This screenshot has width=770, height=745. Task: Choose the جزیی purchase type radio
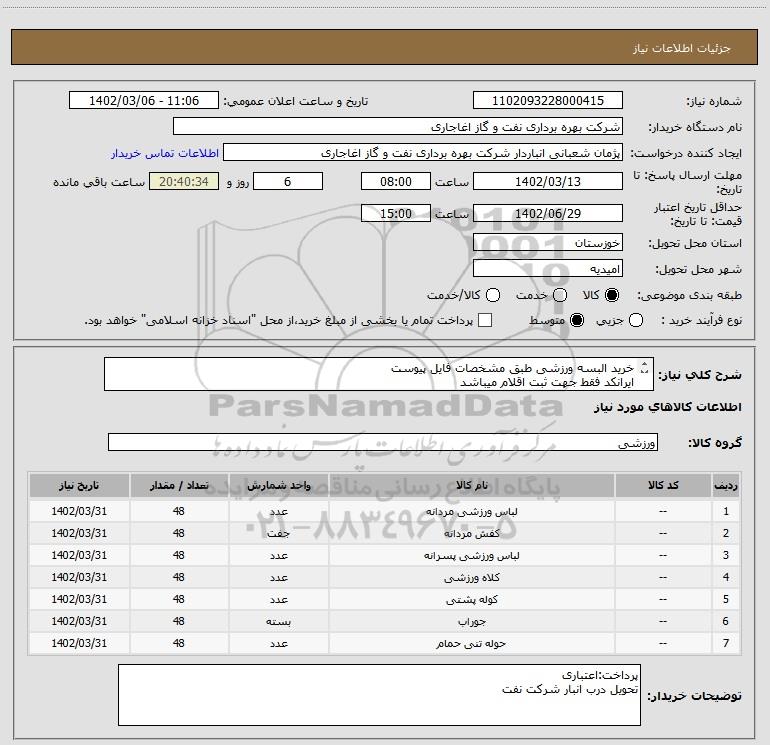[636, 321]
